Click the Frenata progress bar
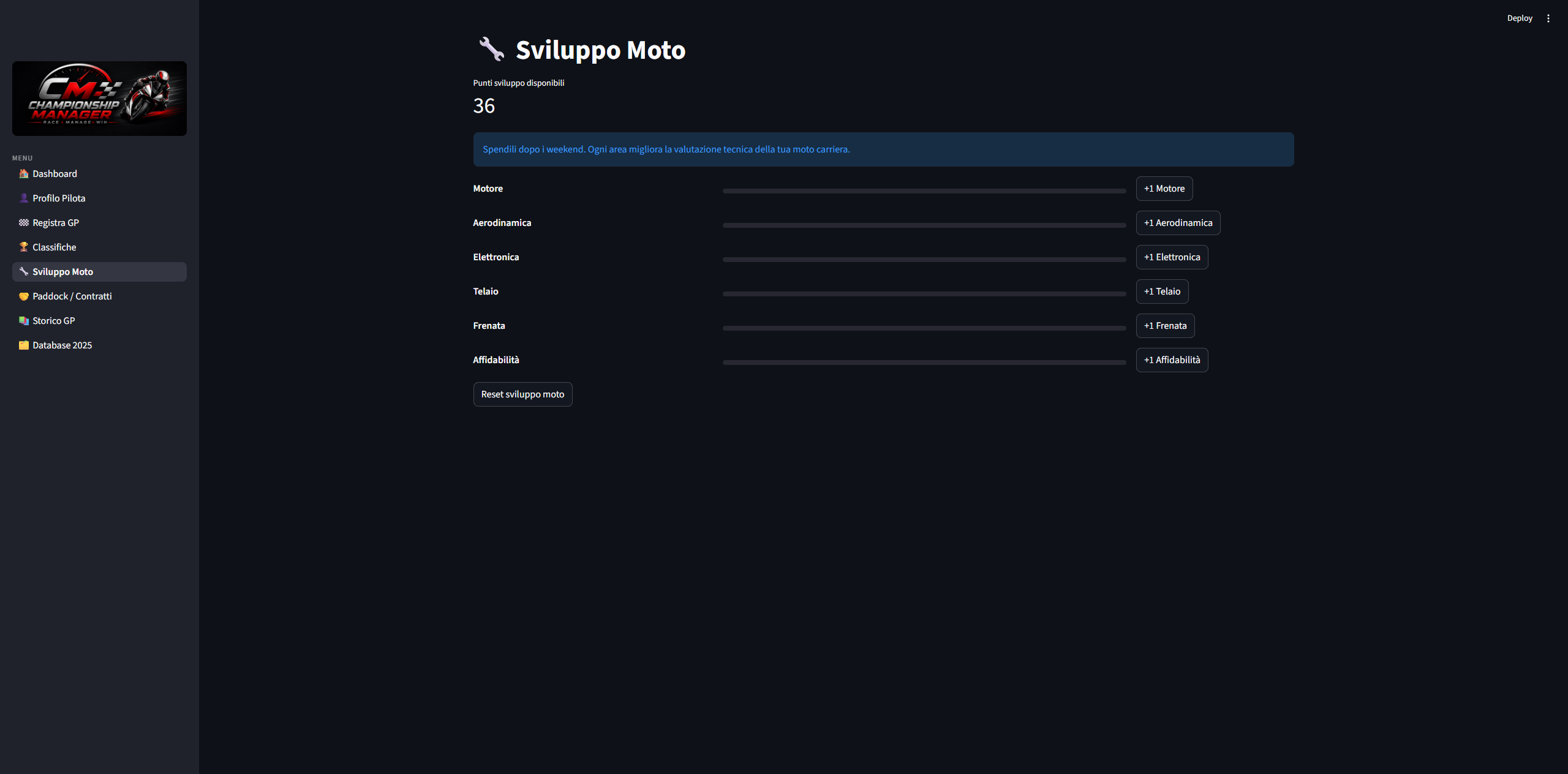This screenshot has height=774, width=1568. click(x=924, y=328)
